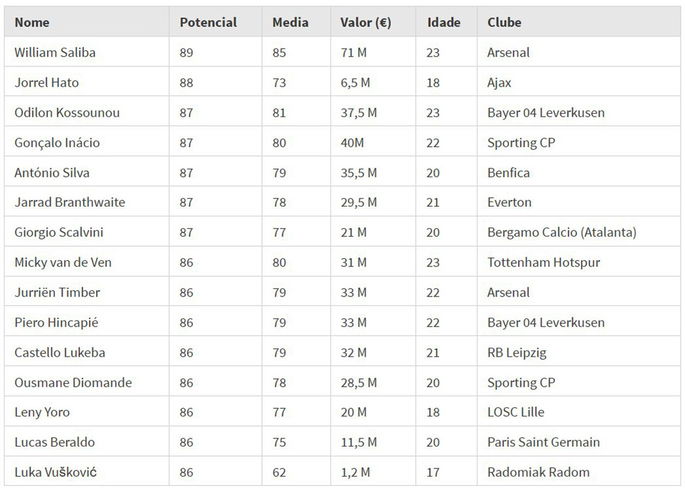The height and width of the screenshot is (491, 685).
Task: Click the Jorrel Hato name cell
Action: pyautogui.click(x=45, y=82)
